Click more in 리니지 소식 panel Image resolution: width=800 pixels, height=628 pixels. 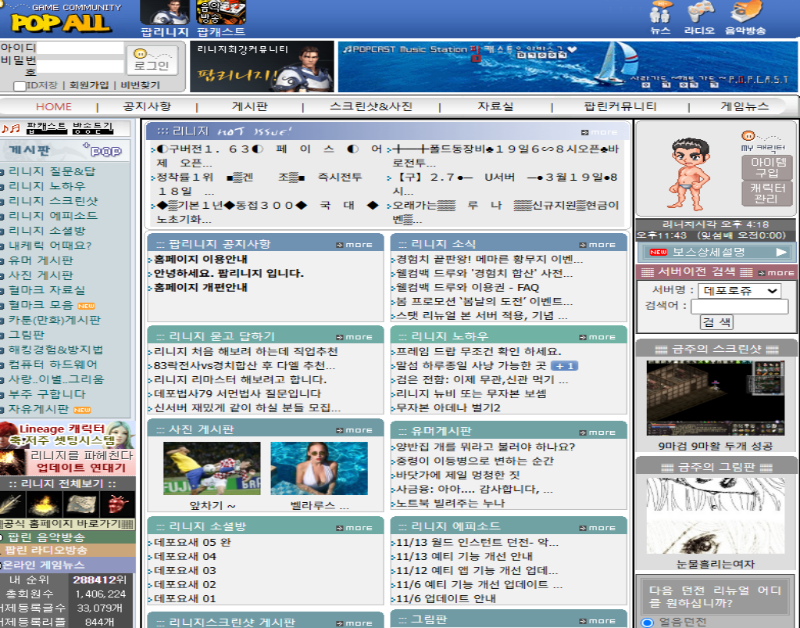pos(597,245)
